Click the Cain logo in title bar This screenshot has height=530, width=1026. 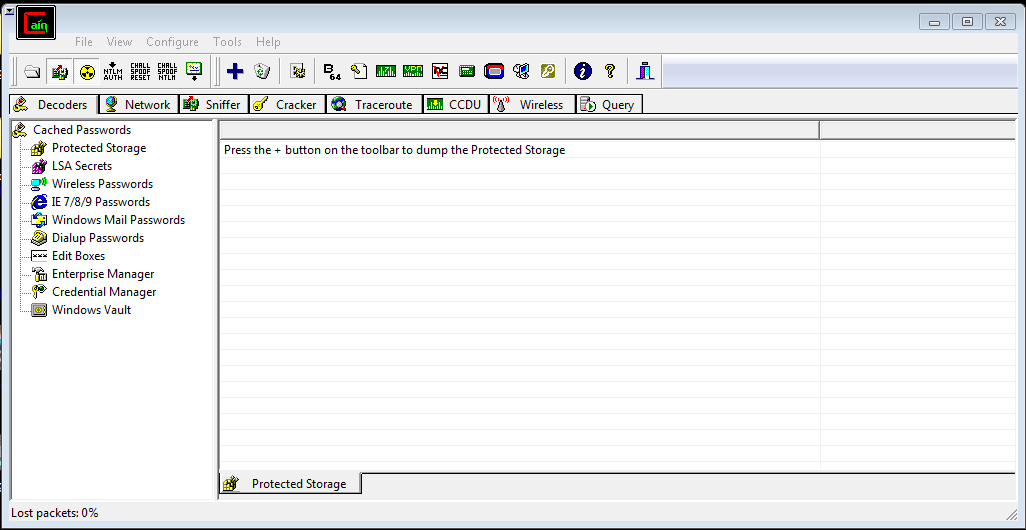click(35, 24)
